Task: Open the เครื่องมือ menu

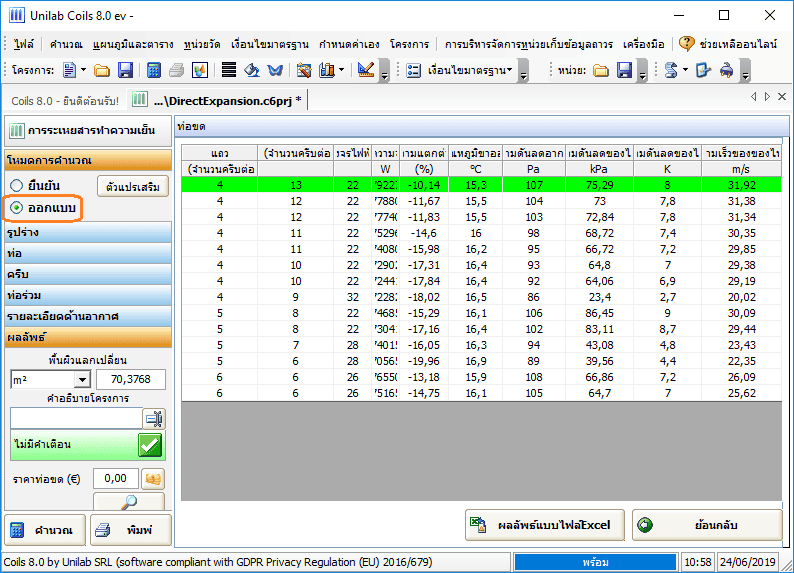Action: coord(643,44)
